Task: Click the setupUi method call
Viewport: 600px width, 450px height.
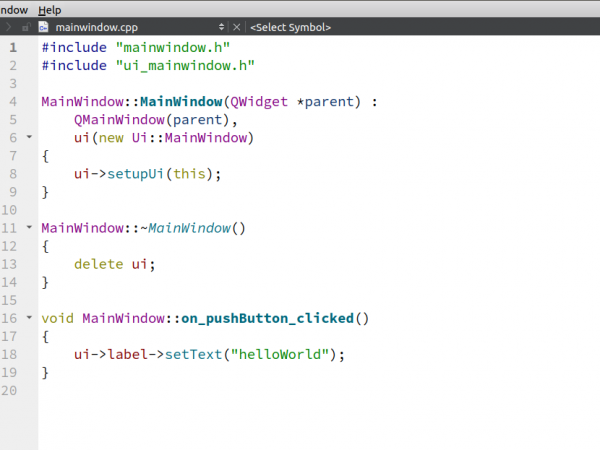Action: point(134,173)
